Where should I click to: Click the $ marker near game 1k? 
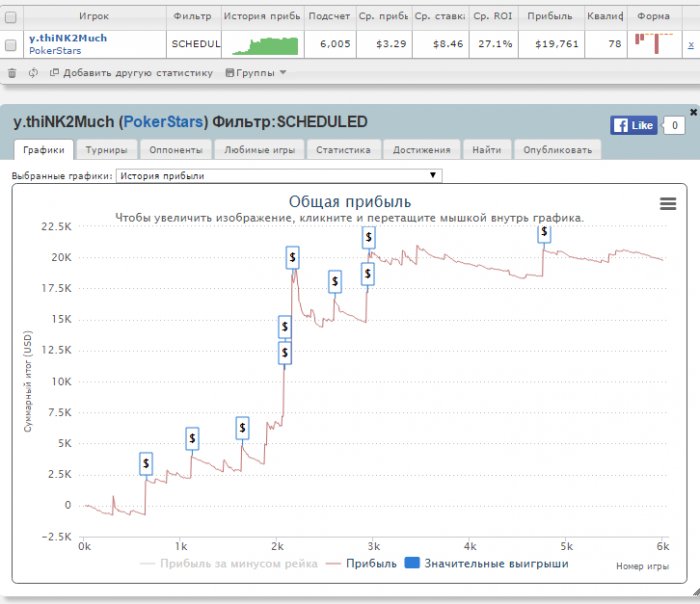point(192,438)
